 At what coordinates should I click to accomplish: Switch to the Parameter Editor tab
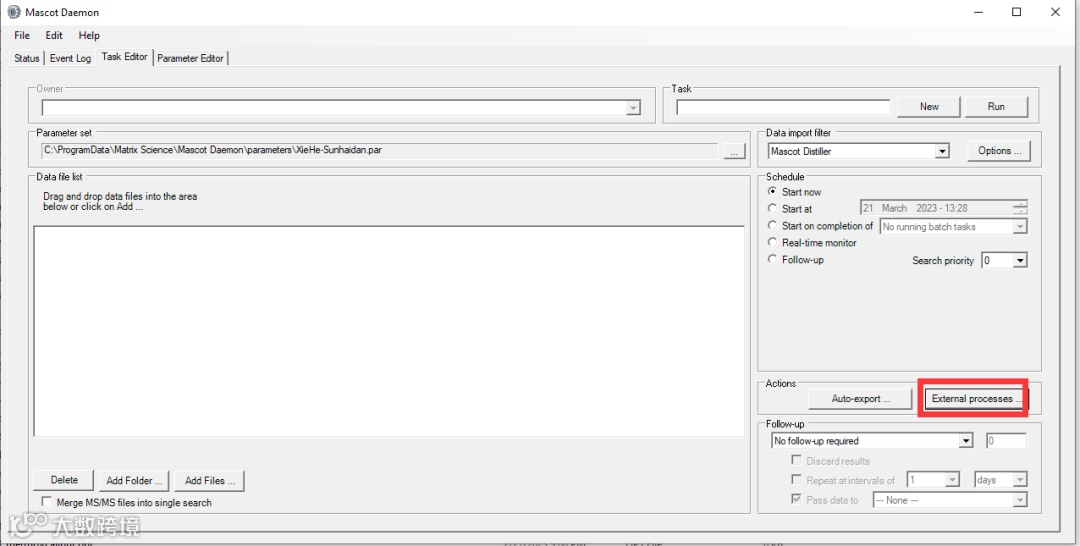click(190, 59)
